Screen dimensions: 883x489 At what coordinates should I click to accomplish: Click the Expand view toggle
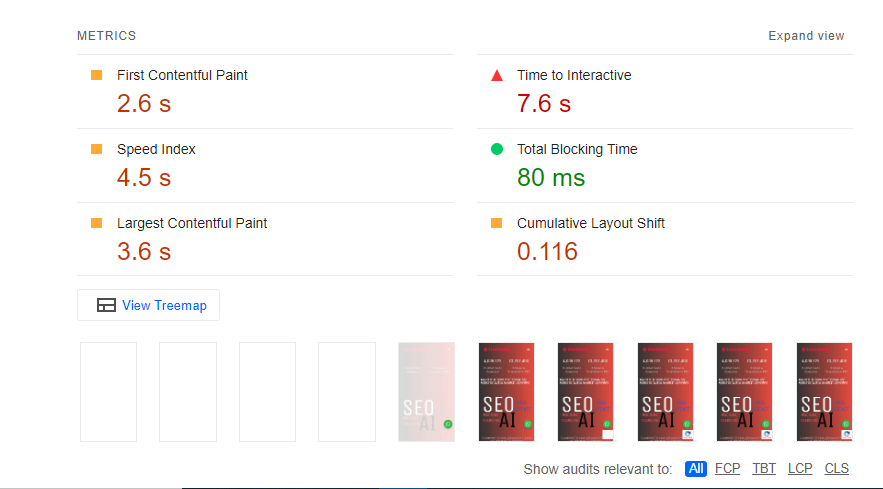click(806, 35)
